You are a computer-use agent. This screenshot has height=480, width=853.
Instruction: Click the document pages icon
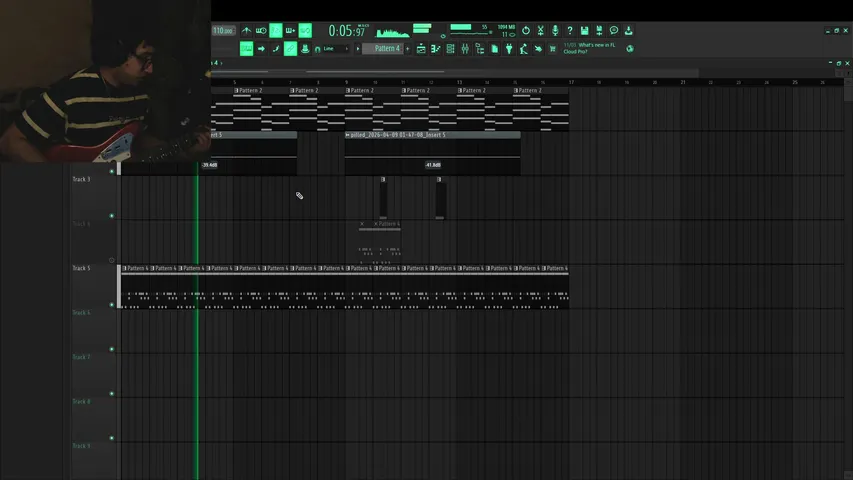(495, 49)
